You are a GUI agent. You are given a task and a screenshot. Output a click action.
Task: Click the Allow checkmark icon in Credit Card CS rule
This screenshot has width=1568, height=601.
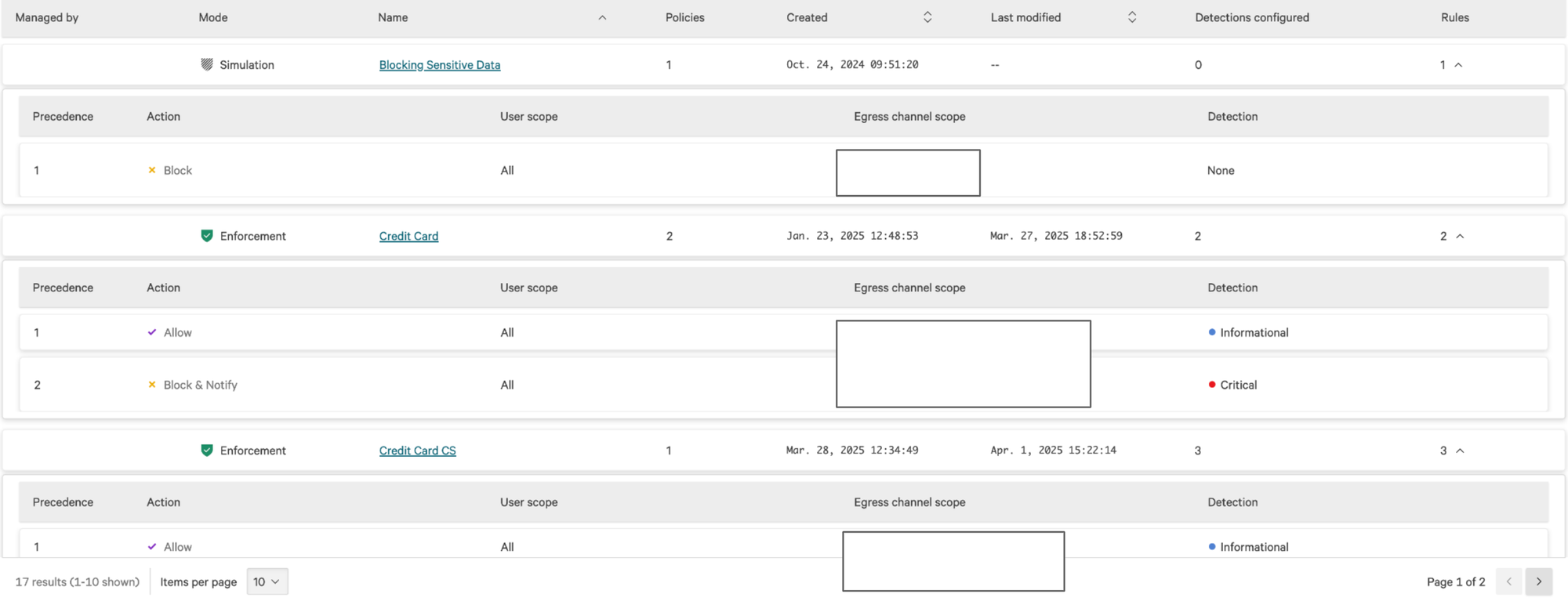(x=151, y=547)
